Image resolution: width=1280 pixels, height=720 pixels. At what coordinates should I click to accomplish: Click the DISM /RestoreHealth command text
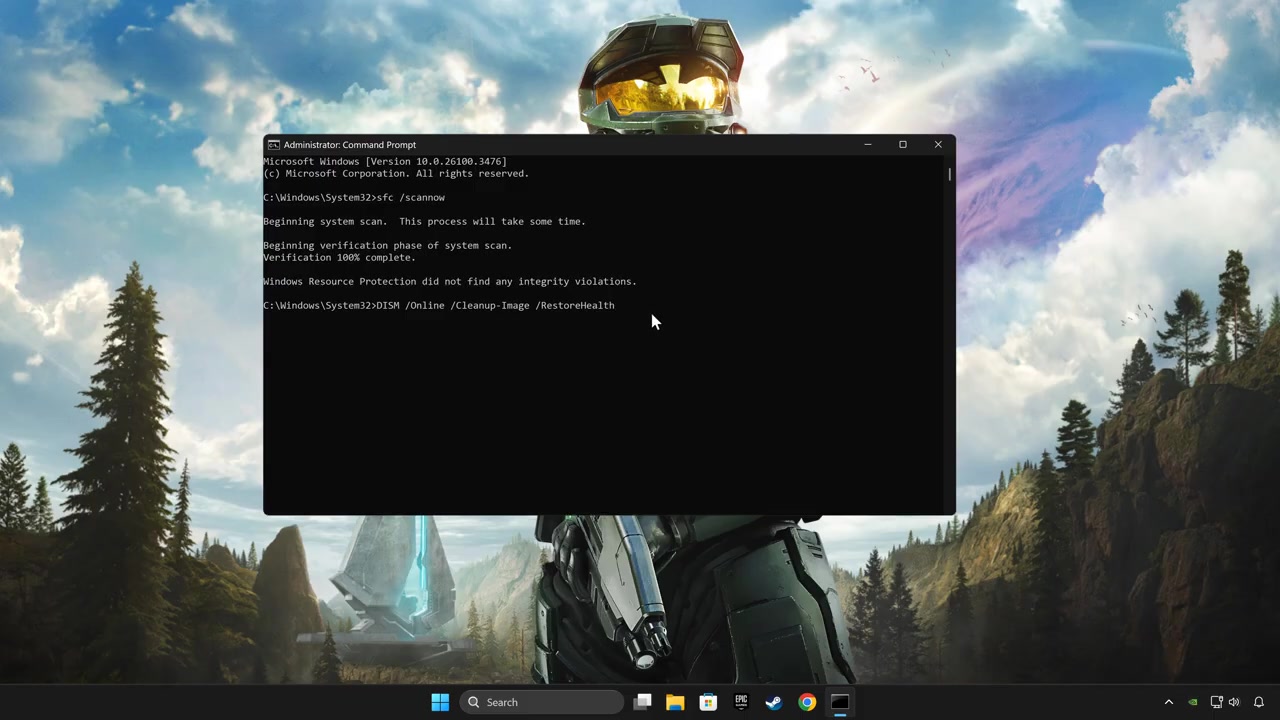(x=495, y=305)
